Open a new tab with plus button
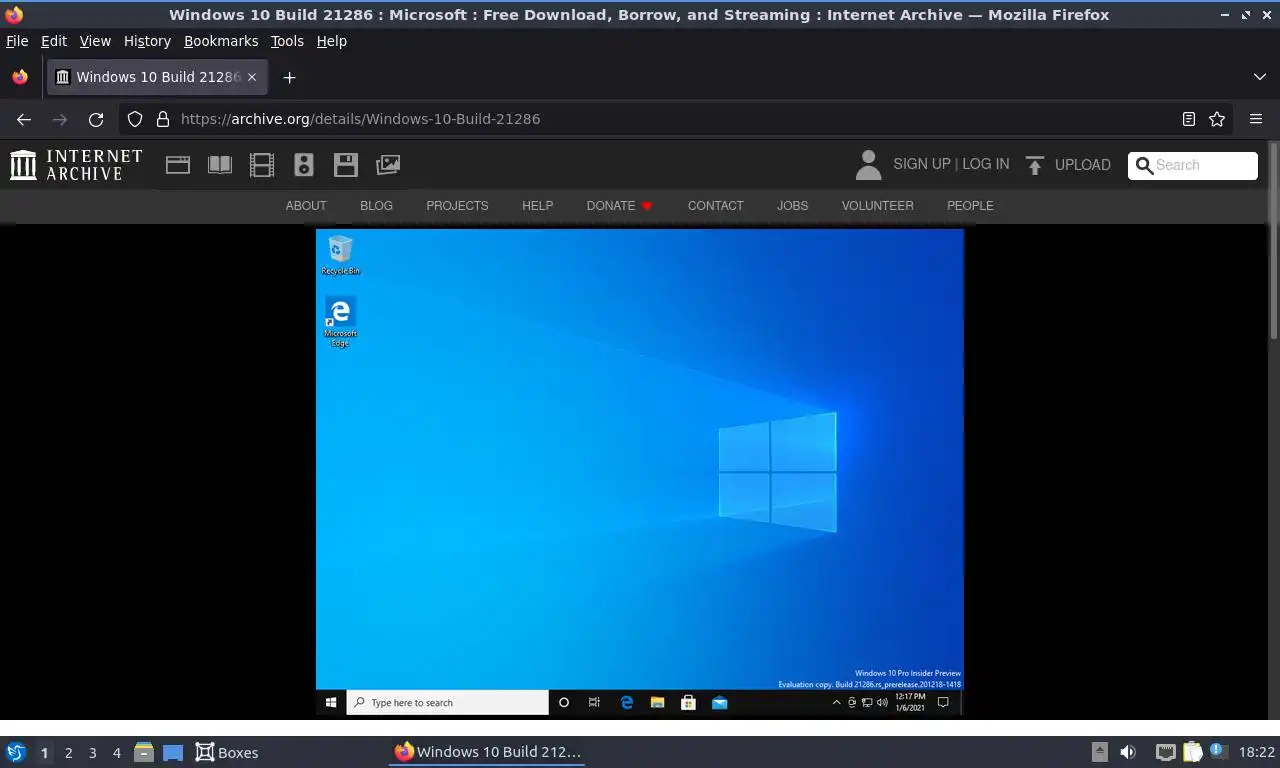 click(289, 77)
